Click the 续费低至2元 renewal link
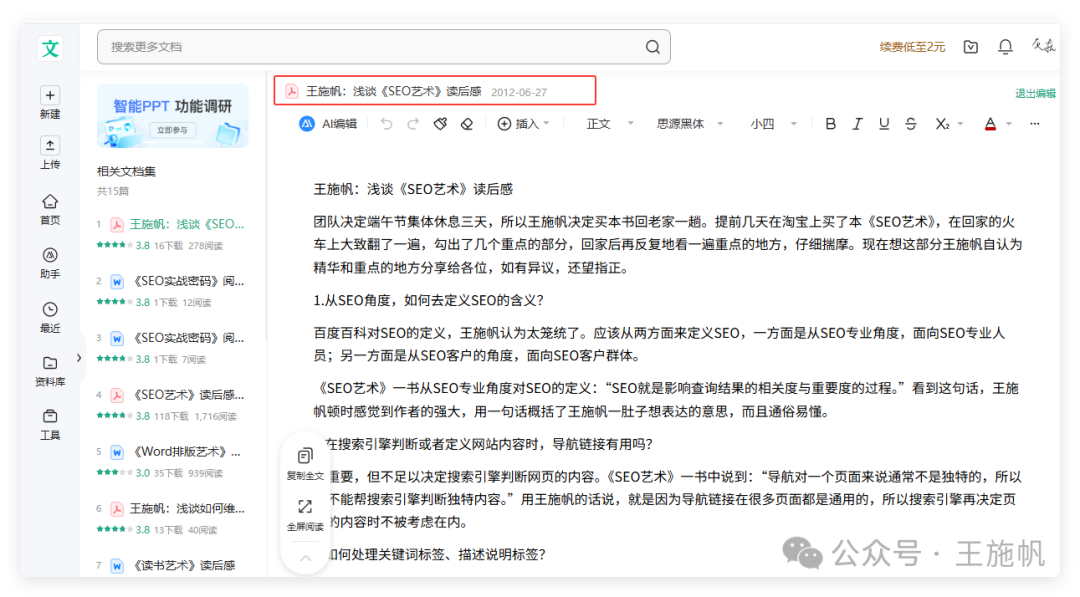 tap(912, 46)
